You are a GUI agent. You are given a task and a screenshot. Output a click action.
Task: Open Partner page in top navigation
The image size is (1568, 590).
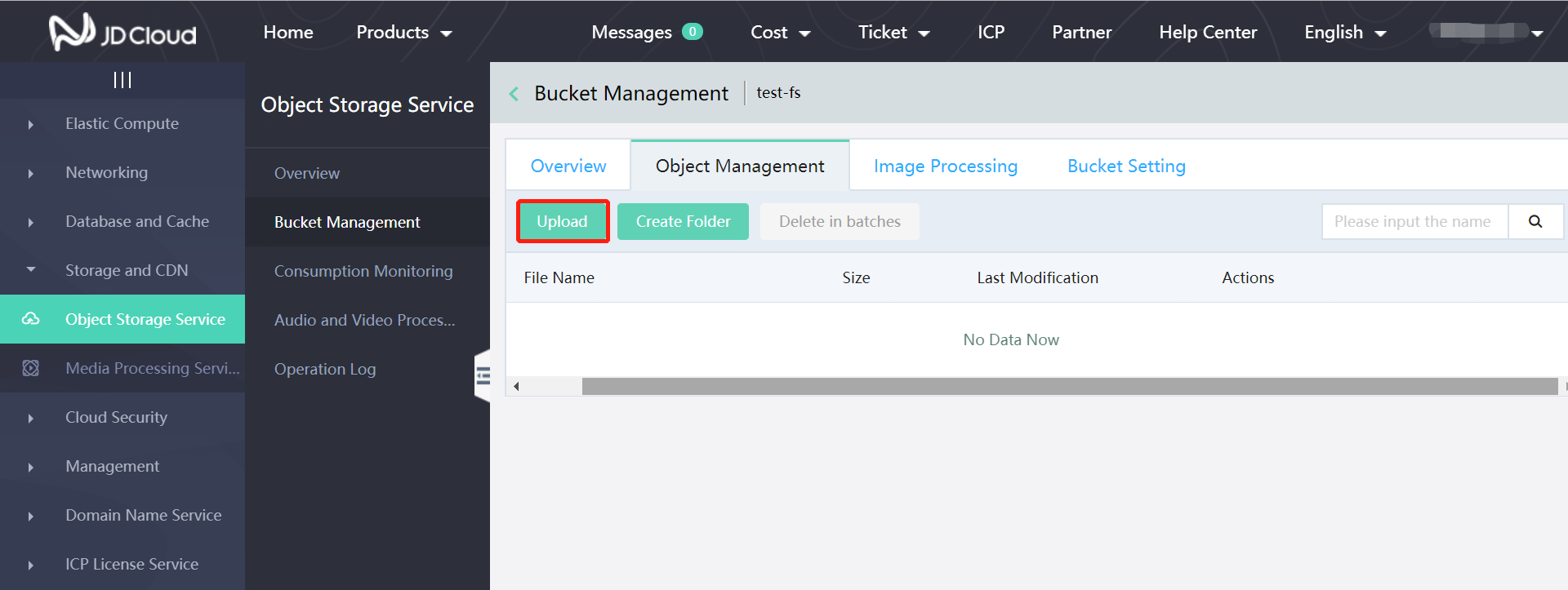1082,33
